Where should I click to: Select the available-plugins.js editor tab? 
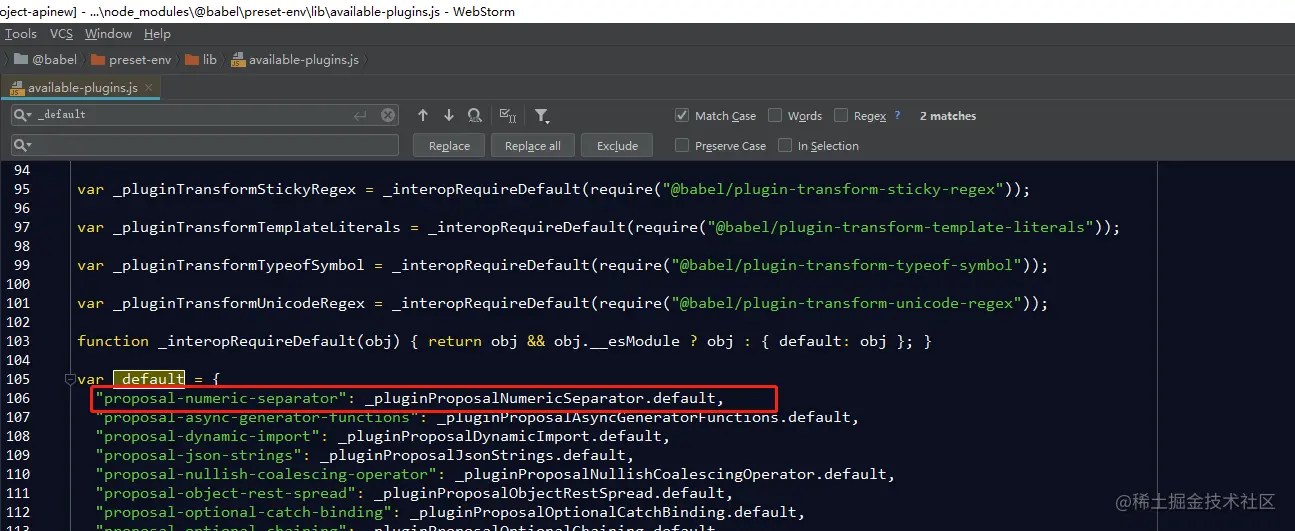[x=83, y=88]
